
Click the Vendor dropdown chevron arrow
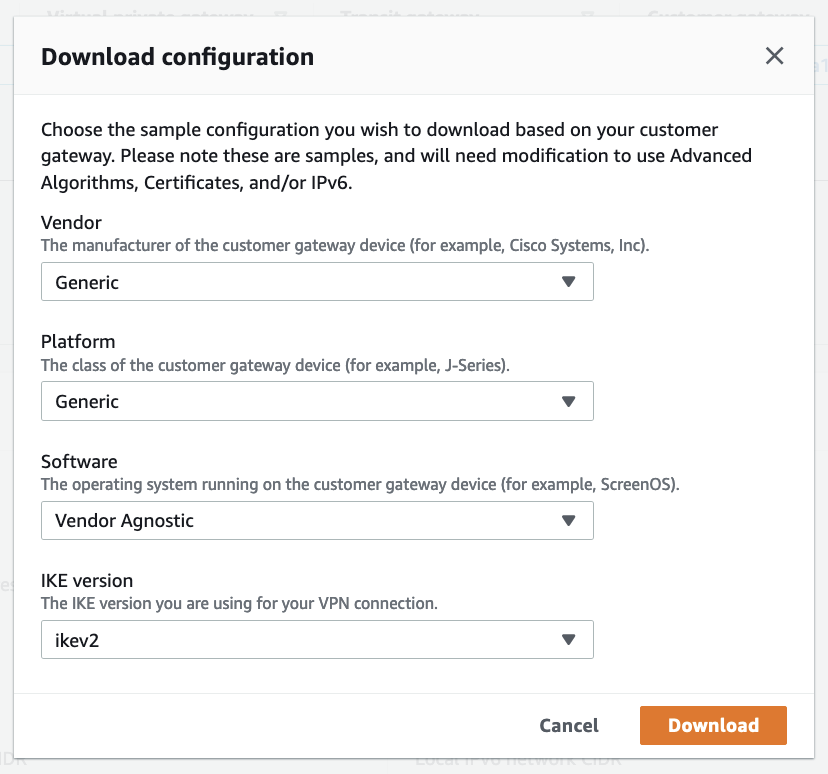click(569, 281)
